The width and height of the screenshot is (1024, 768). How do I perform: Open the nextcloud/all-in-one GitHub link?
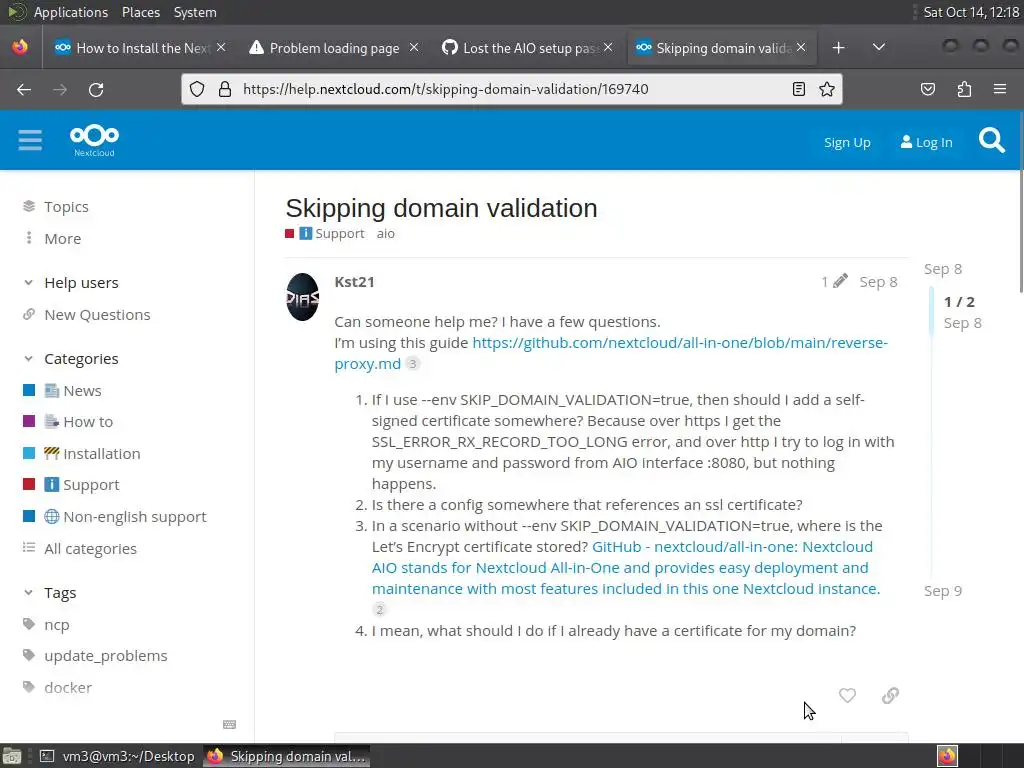click(x=626, y=568)
